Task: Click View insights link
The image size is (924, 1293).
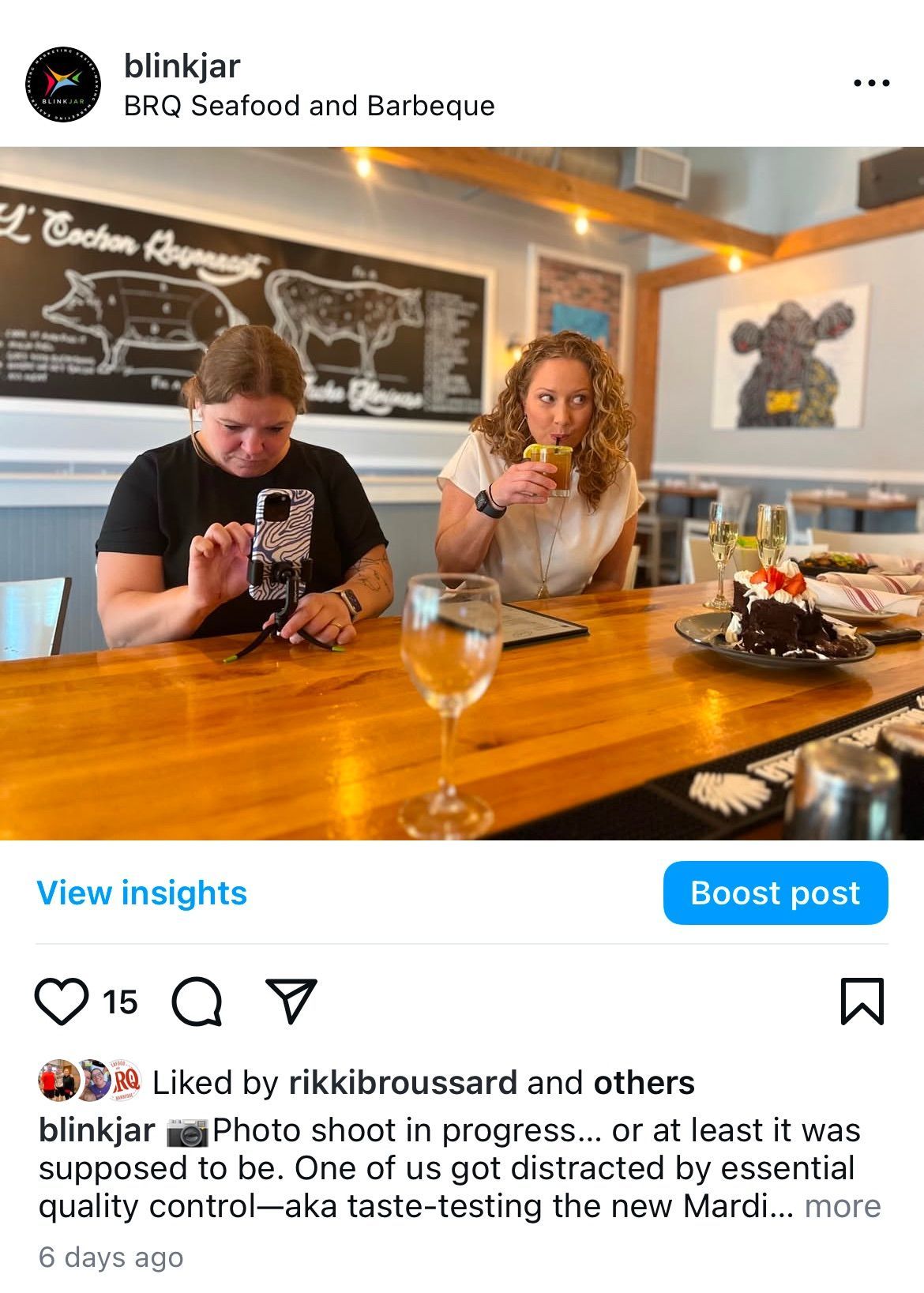Action: (x=142, y=893)
